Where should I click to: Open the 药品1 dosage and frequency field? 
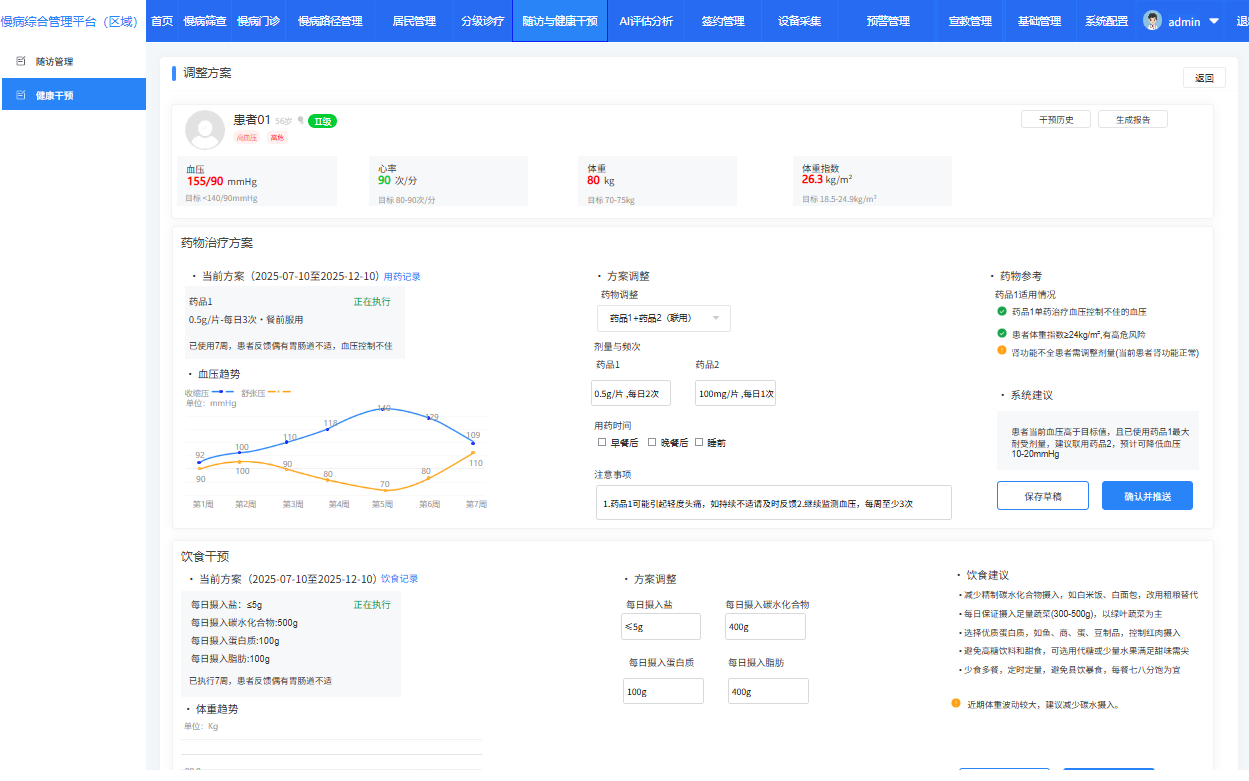(x=631, y=393)
